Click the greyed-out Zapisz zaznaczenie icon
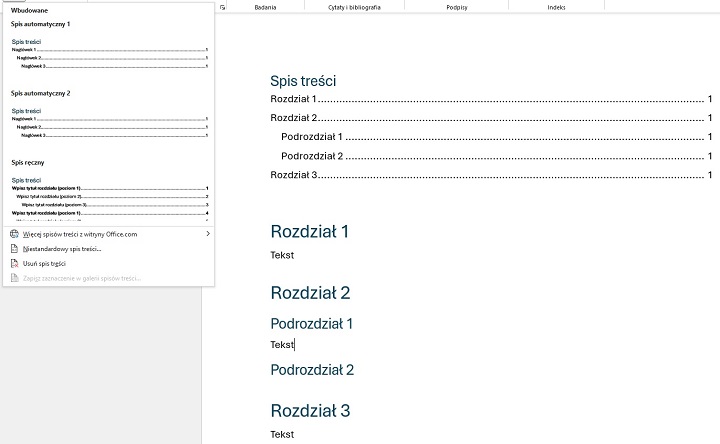The height and width of the screenshot is (444, 720). tap(14, 278)
